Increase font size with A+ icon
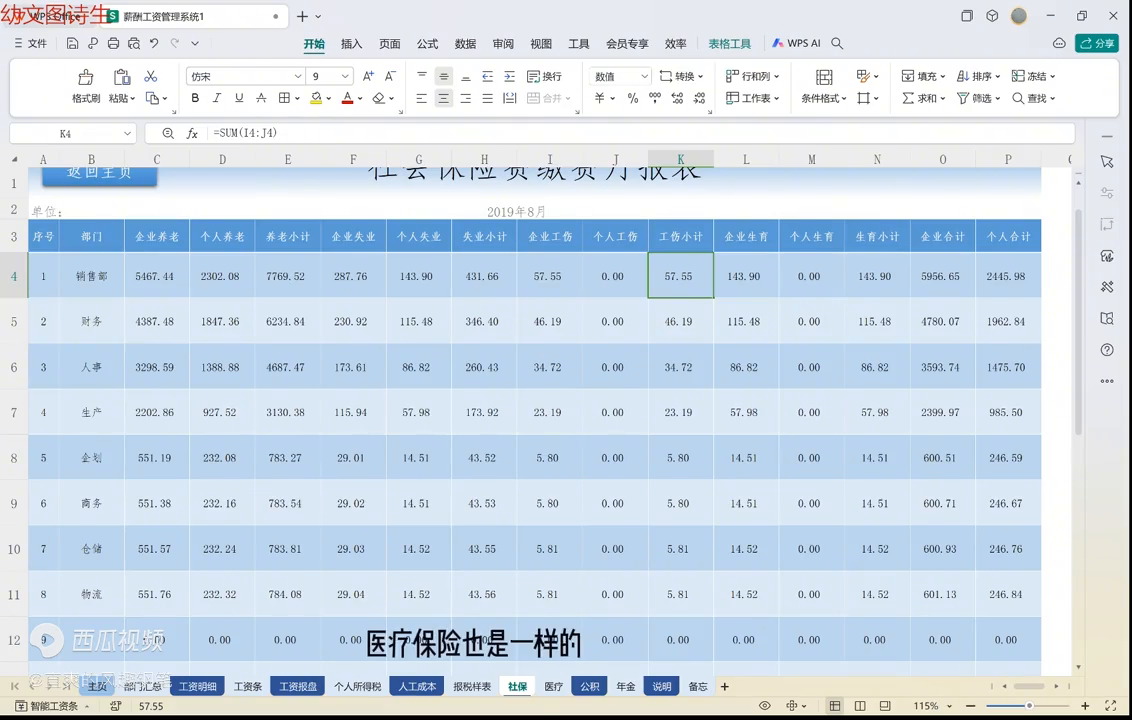 coord(368,76)
